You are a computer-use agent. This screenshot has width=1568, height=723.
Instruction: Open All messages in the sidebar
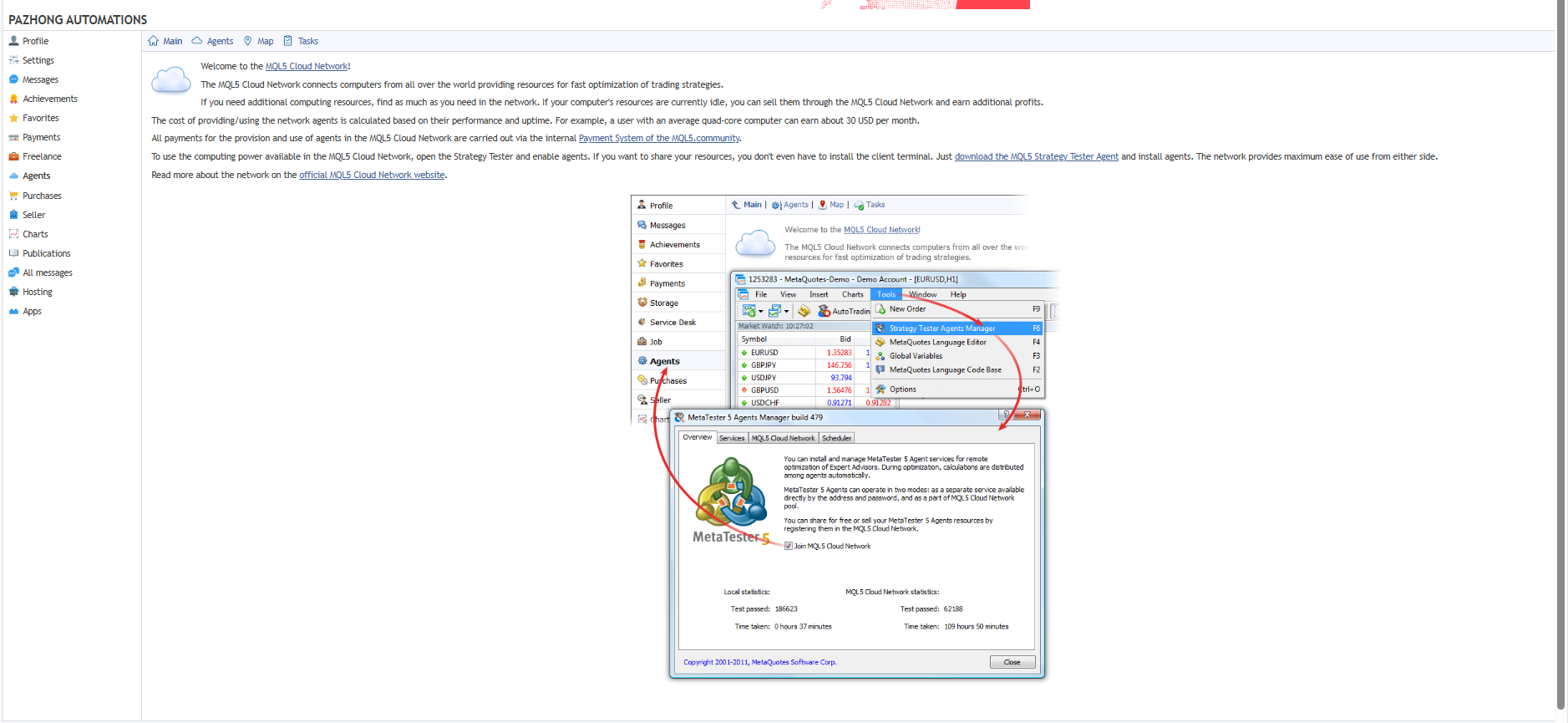click(48, 272)
